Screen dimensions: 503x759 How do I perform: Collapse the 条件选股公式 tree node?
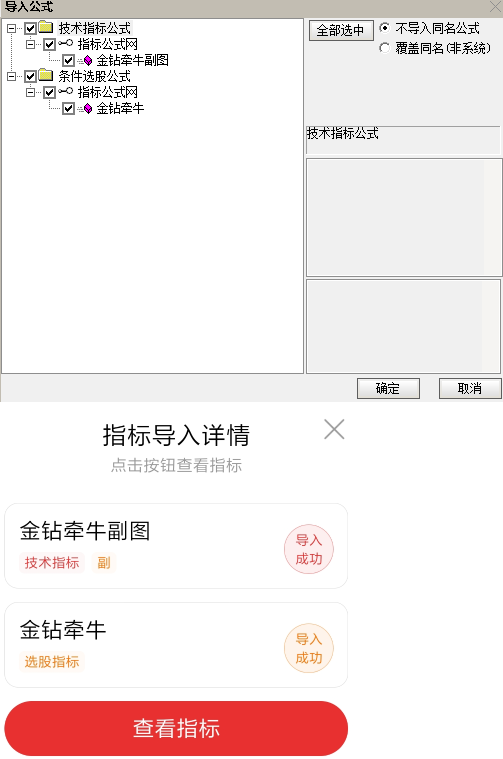tap(12, 76)
